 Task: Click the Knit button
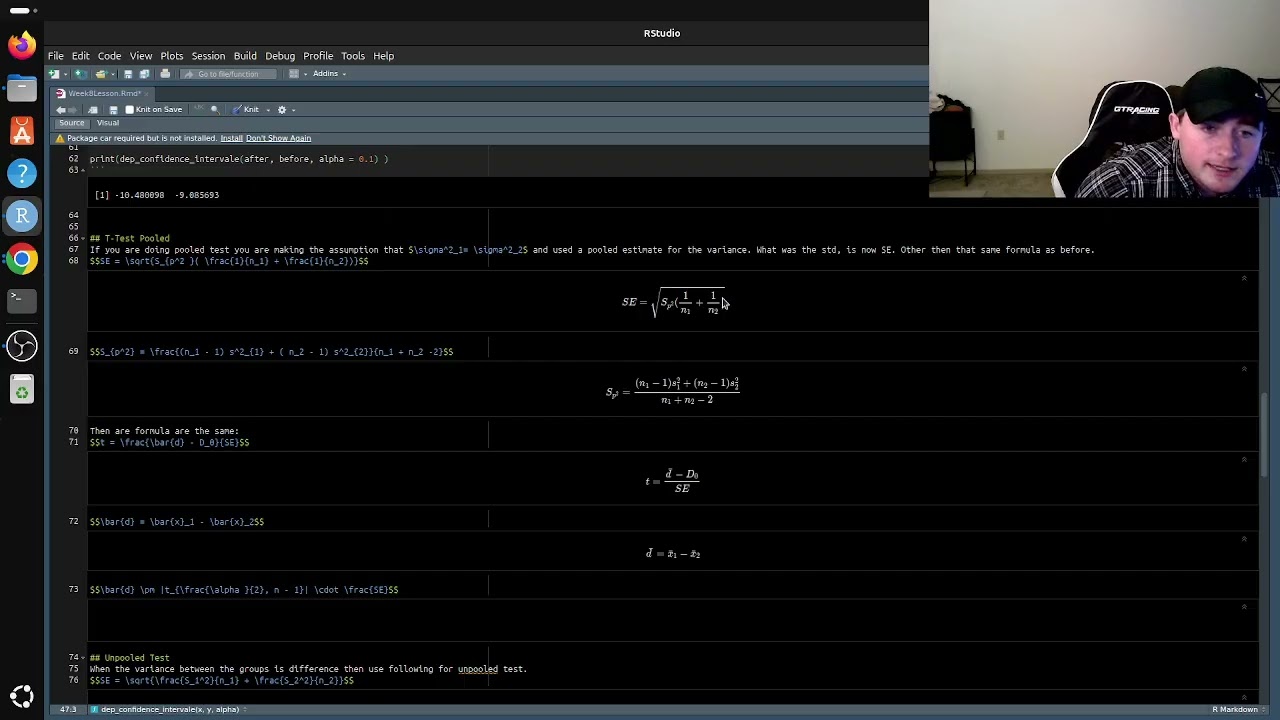[245, 109]
